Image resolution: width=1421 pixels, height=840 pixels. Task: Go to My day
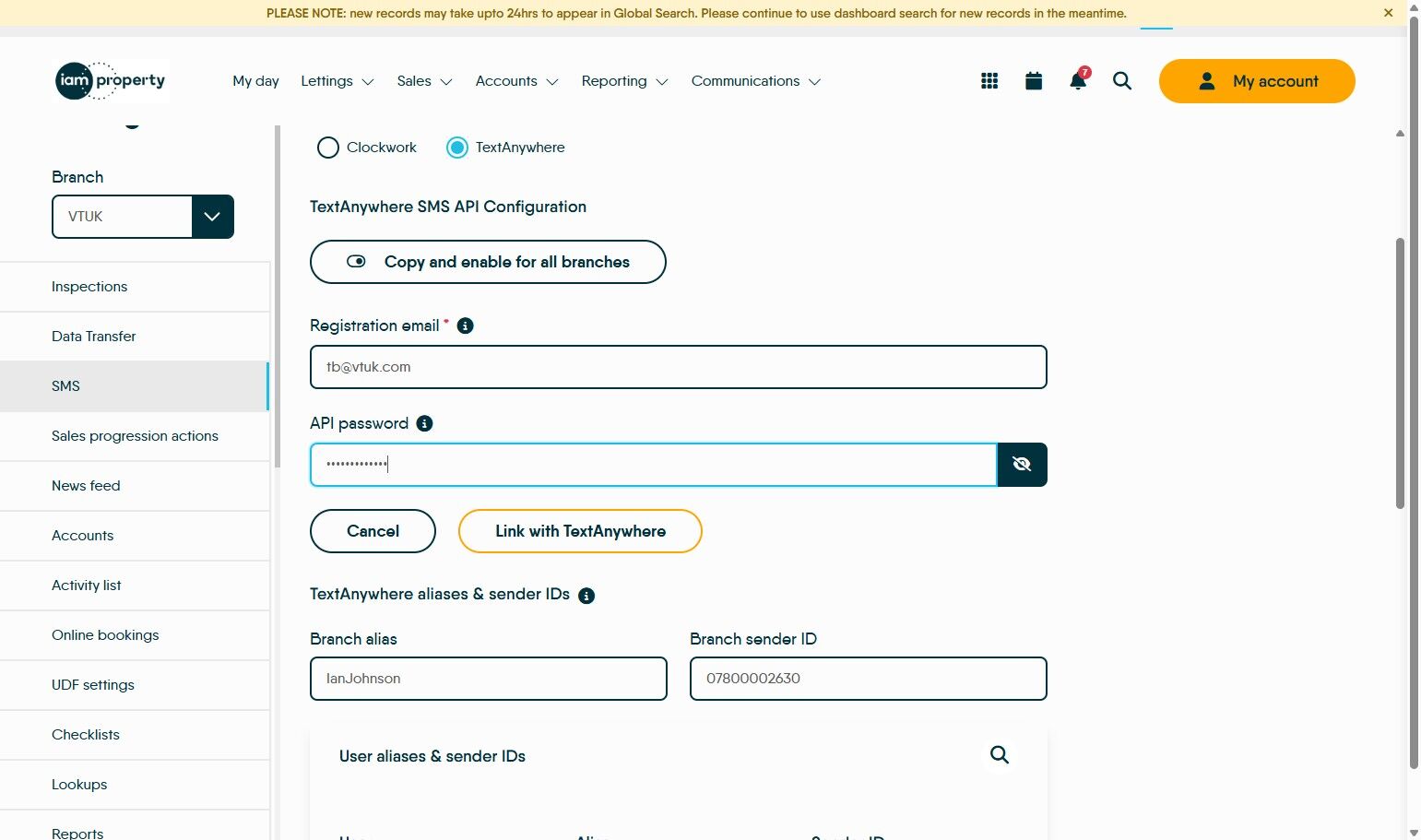(x=255, y=81)
